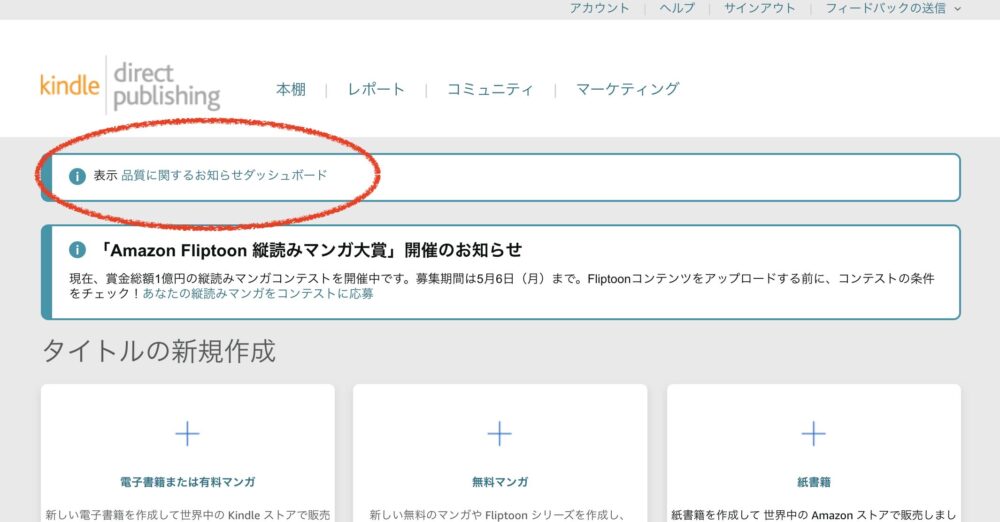Open the 本棚 tab
Viewport: 1000px width, 522px height.
tap(290, 89)
